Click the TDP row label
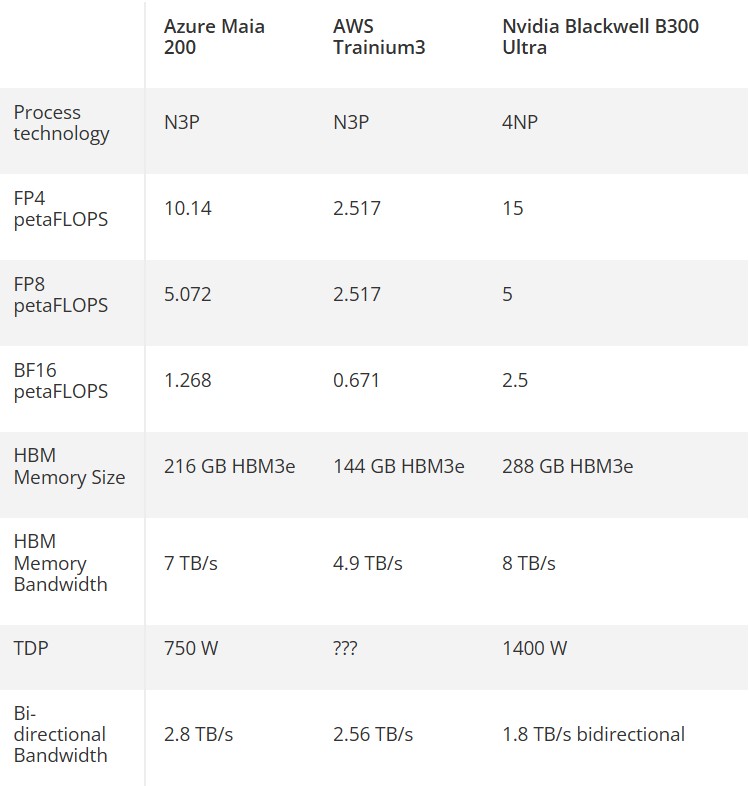This screenshot has height=786, width=749. click(31, 648)
